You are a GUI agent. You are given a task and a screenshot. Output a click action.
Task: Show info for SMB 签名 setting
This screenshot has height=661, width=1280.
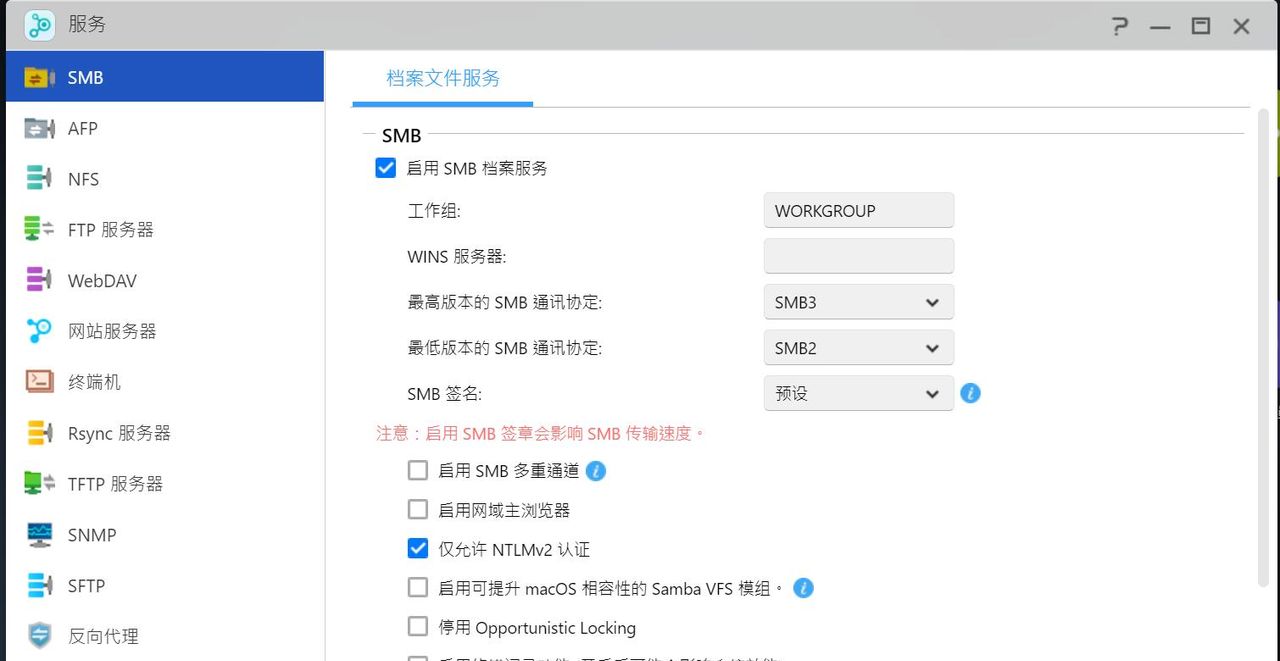tap(970, 393)
